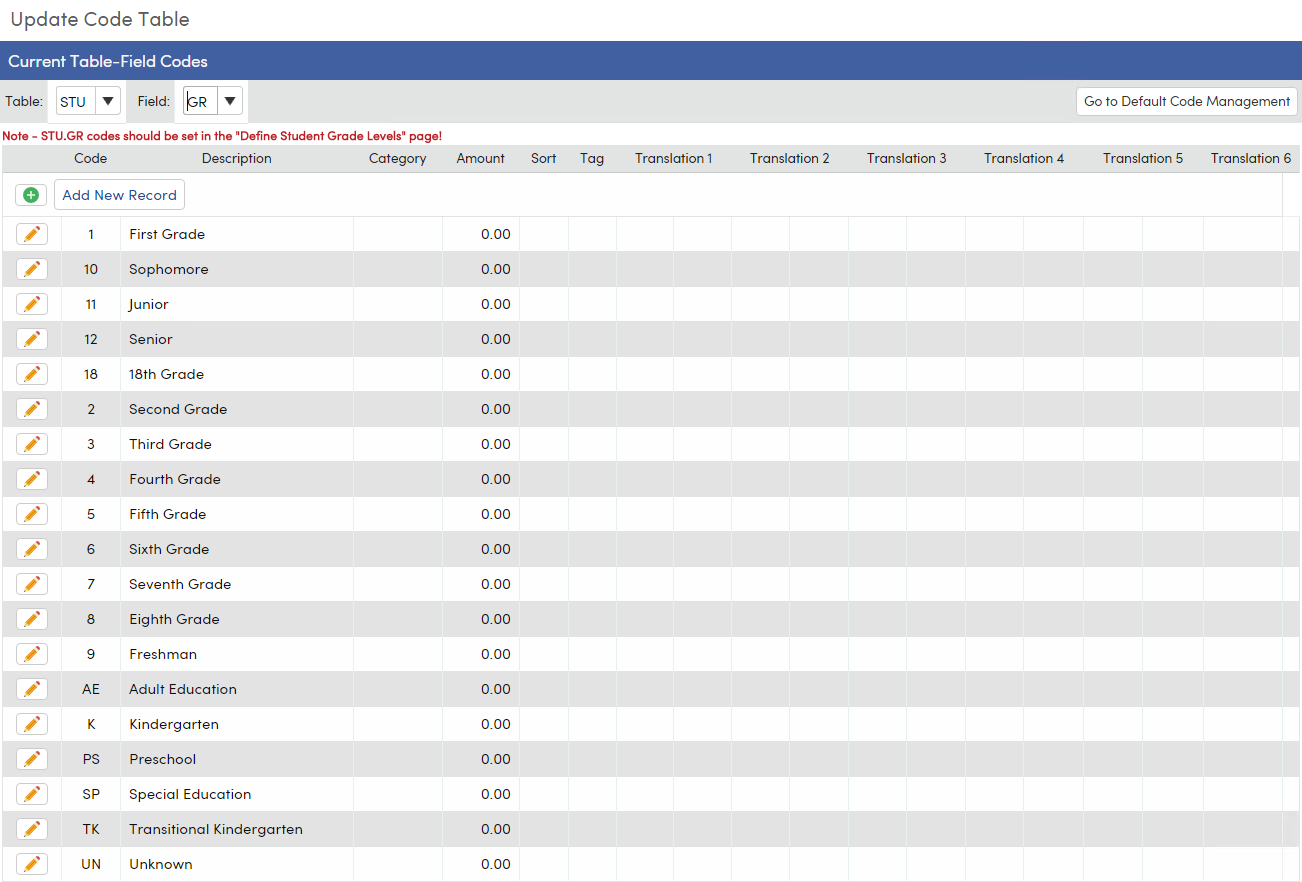This screenshot has height=882, width=1302.
Task: Select the Kindergarten description cell
Action: coord(237,724)
